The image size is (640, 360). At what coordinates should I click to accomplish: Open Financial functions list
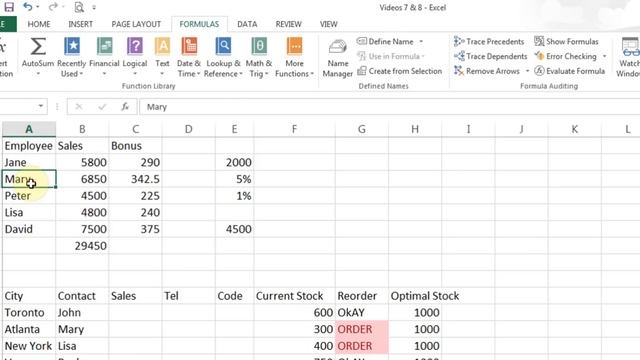(104, 57)
